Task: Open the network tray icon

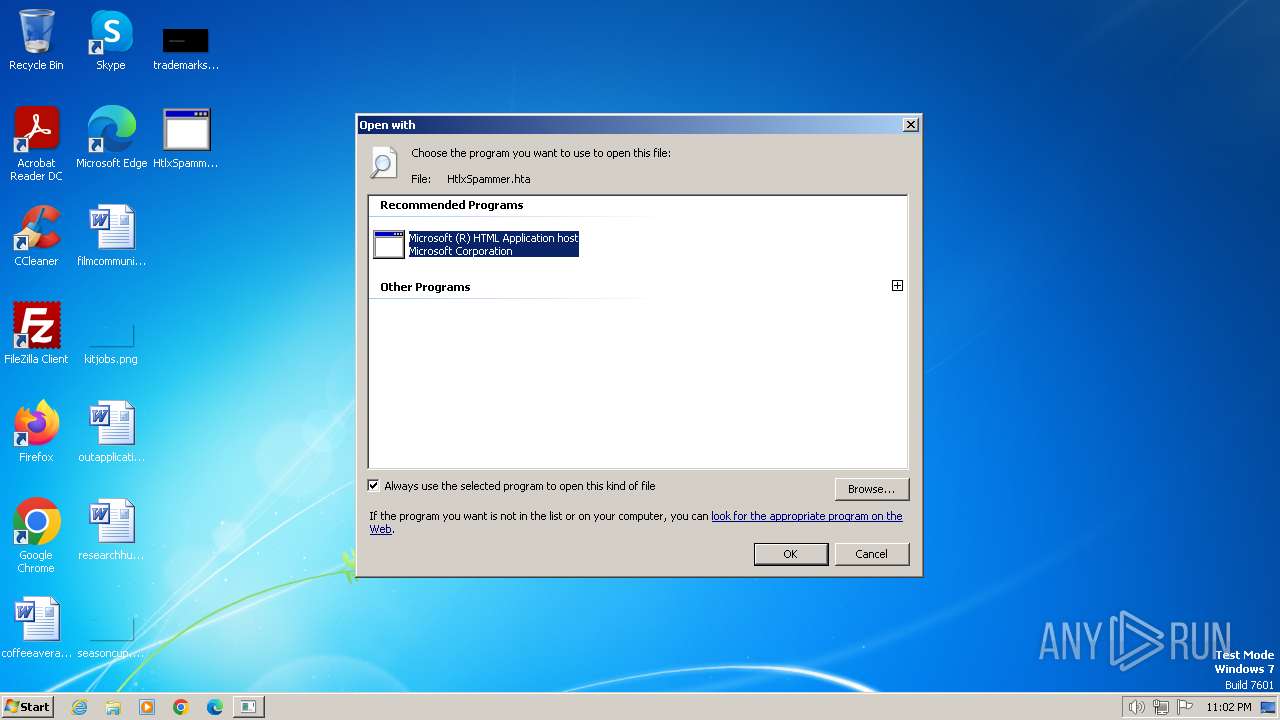Action: click(x=1161, y=707)
